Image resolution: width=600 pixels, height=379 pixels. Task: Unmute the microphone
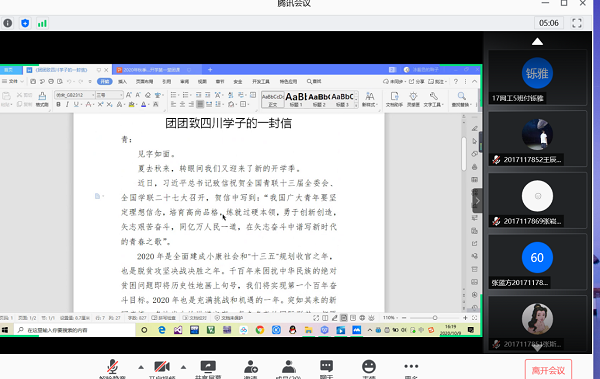[x=112, y=368]
